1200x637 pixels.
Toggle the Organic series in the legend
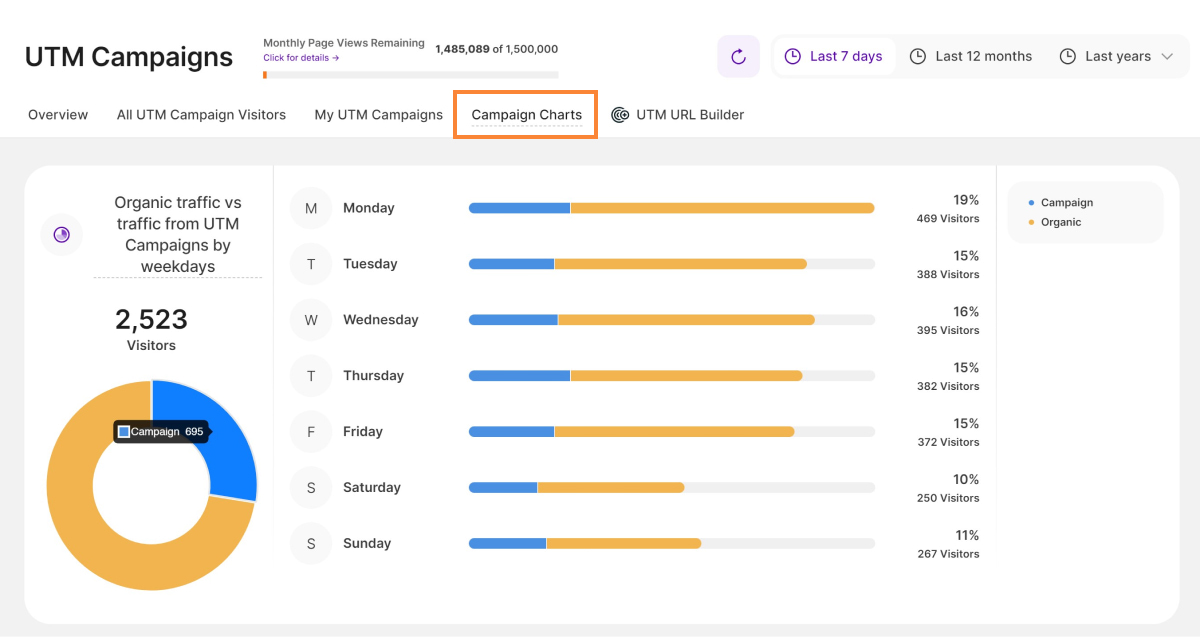point(1060,222)
